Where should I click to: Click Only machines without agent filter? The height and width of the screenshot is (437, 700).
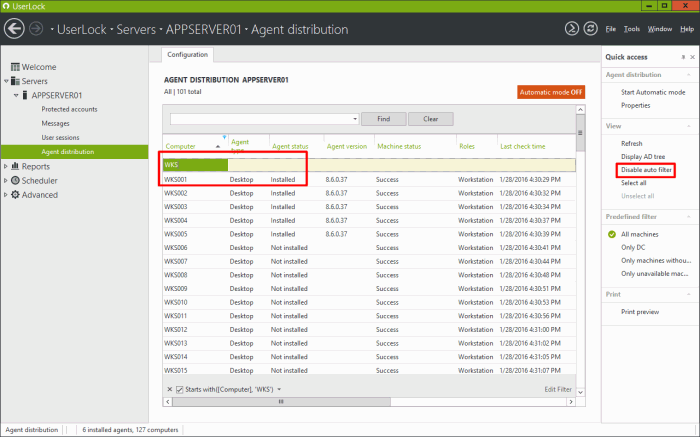656,260
